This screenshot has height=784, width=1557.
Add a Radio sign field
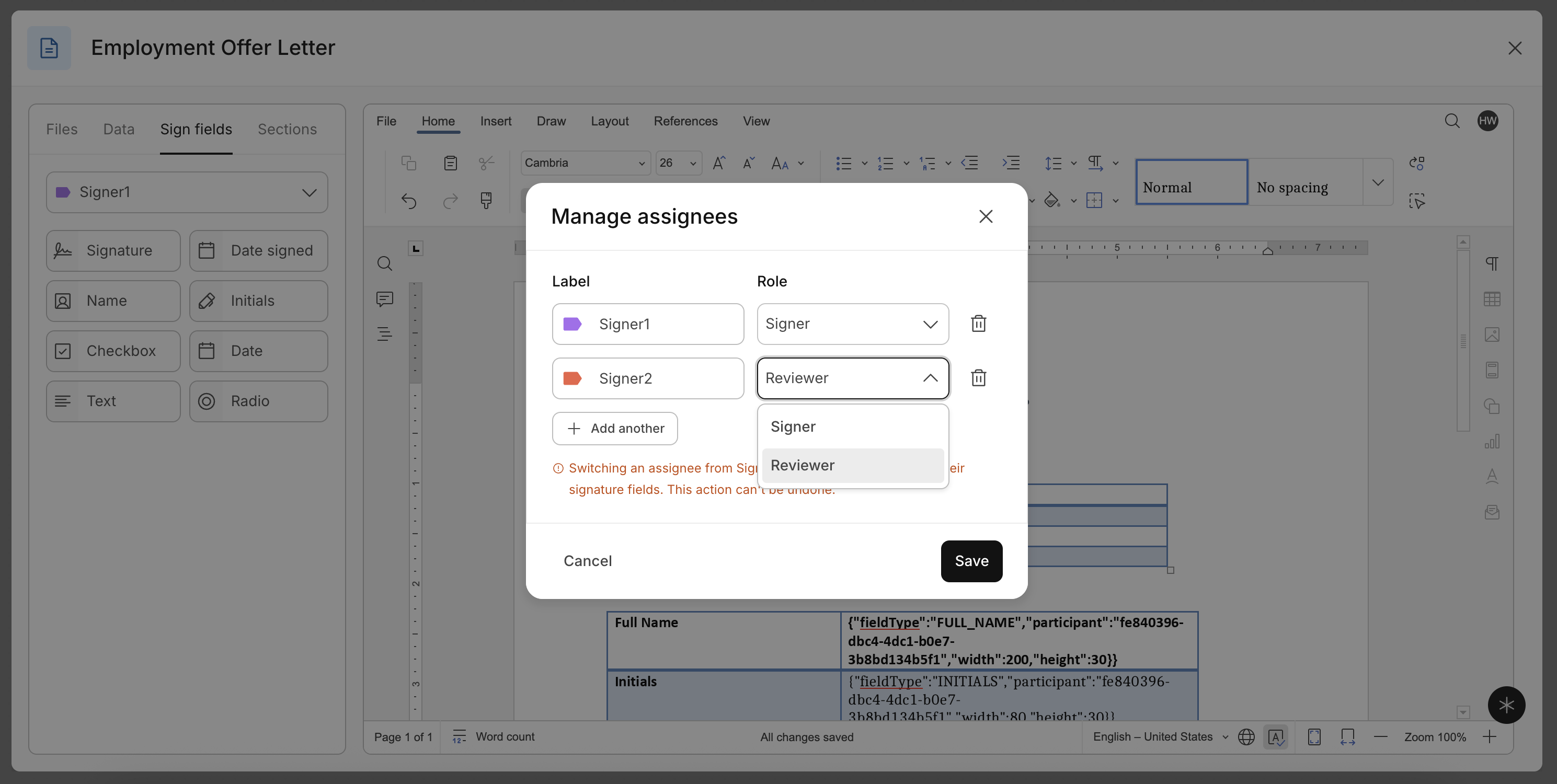pyautogui.click(x=259, y=401)
